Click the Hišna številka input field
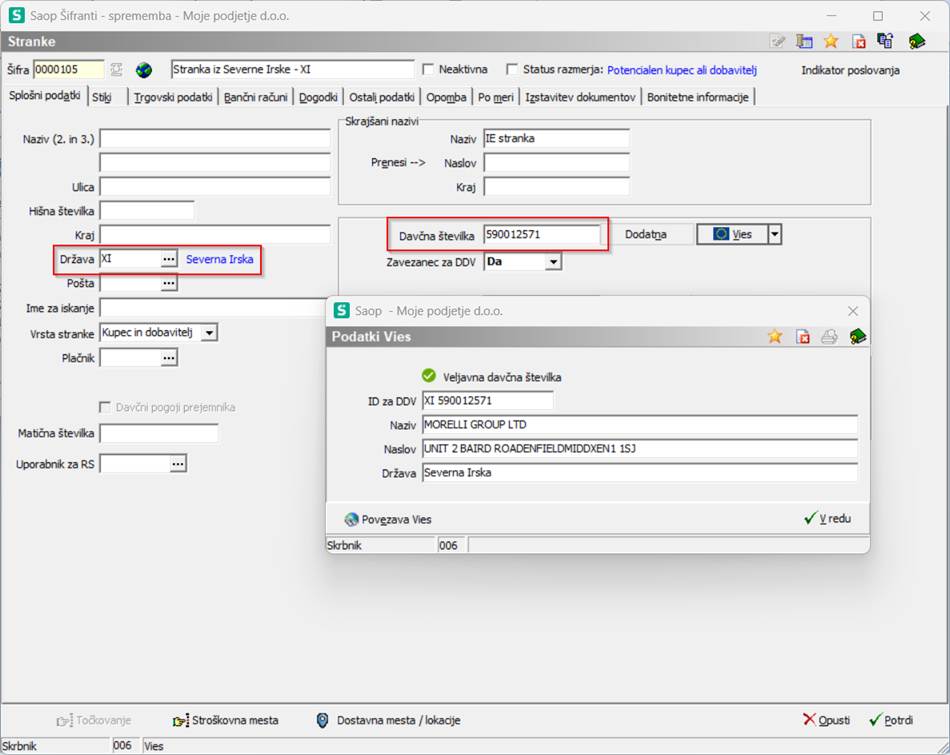The image size is (950, 755). pos(147,210)
